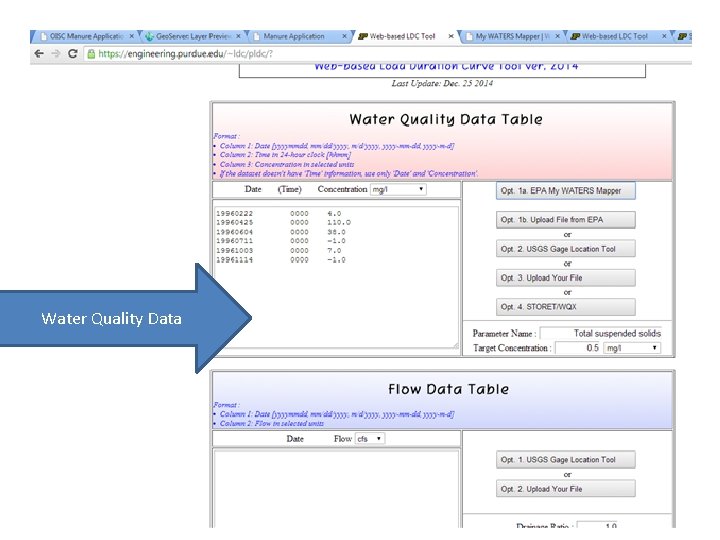720x540 pixels.
Task: Click Last Update: Dec. 25 2014 text
Action: pos(442,83)
